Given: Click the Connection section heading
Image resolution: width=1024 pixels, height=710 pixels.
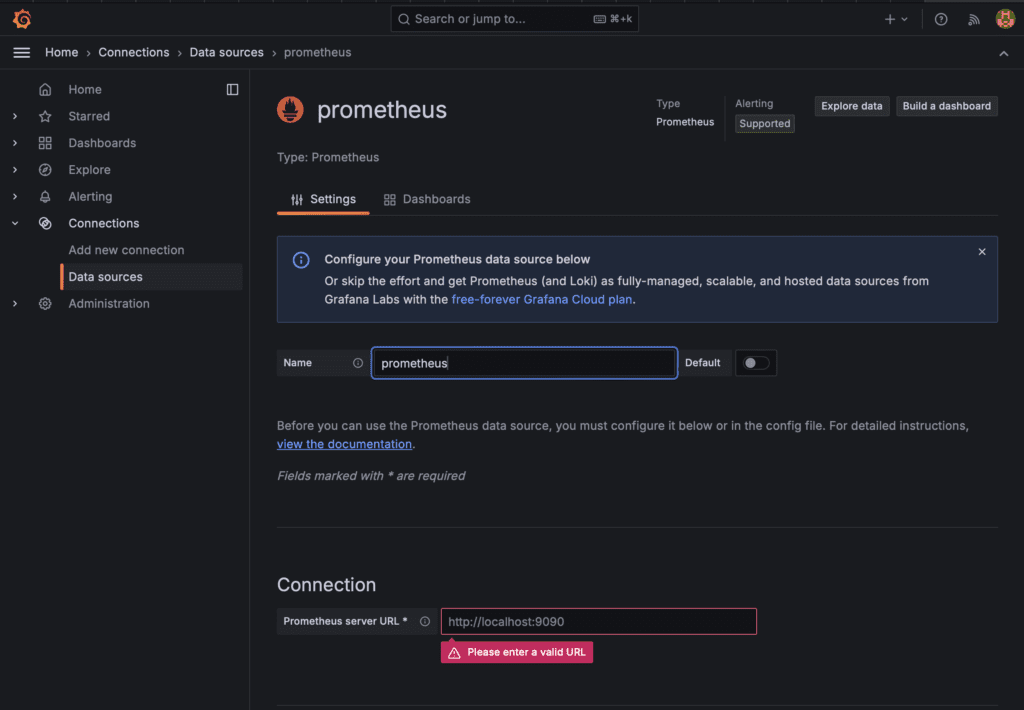Looking at the screenshot, I should click(327, 585).
